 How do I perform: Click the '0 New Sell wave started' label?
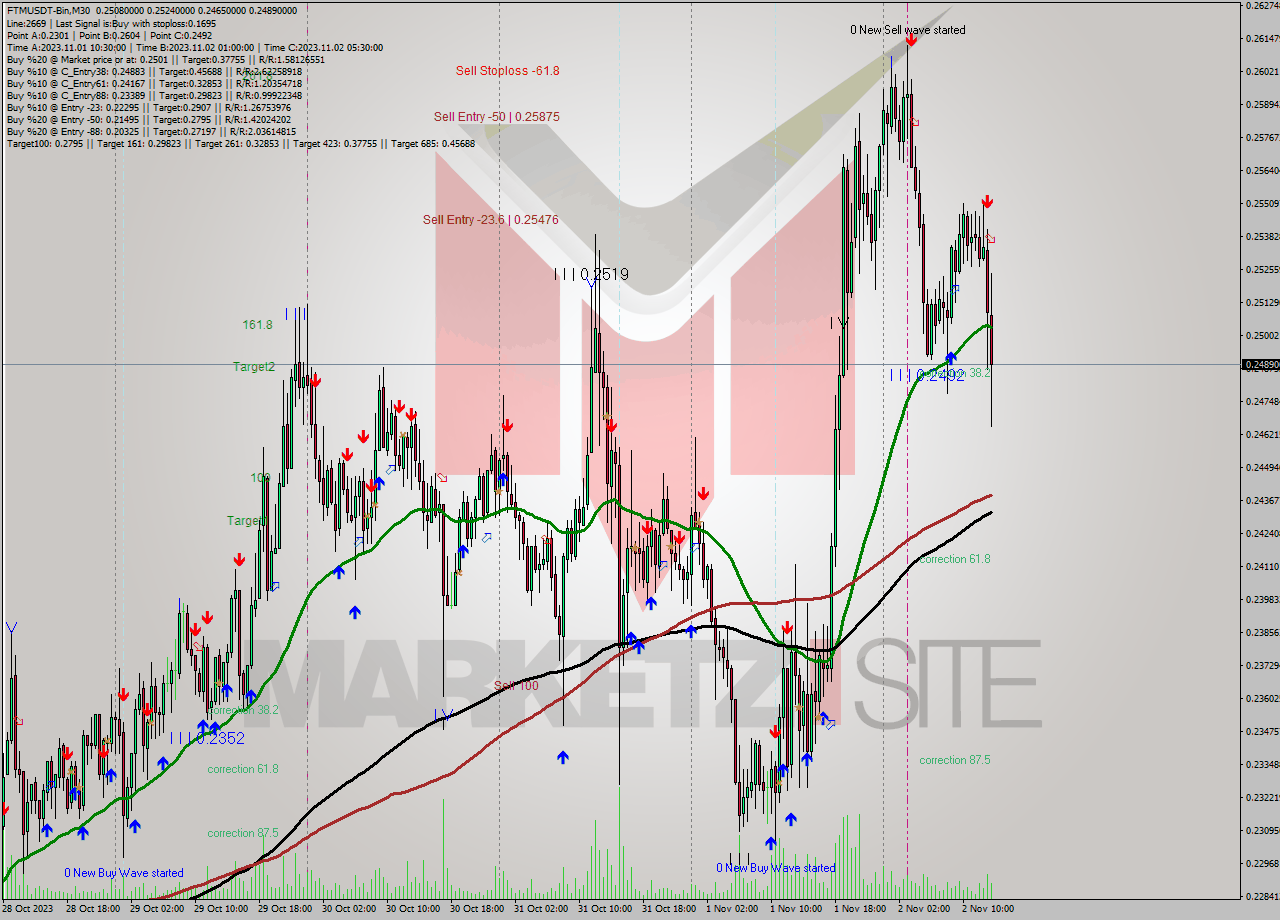(908, 30)
